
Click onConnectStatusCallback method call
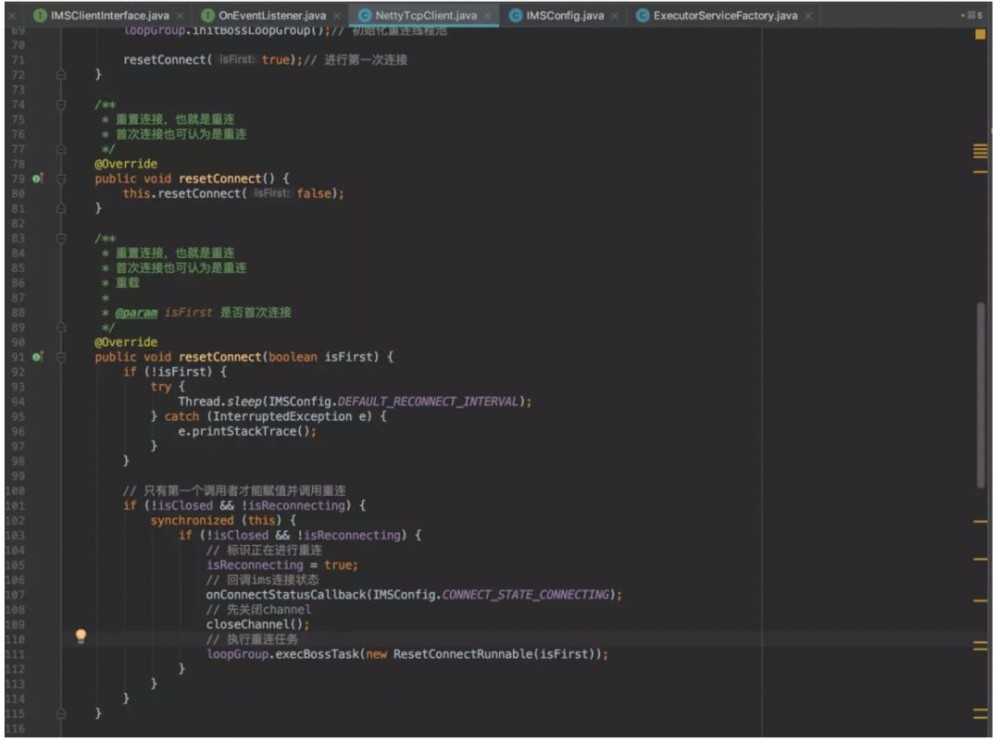click(x=286, y=595)
